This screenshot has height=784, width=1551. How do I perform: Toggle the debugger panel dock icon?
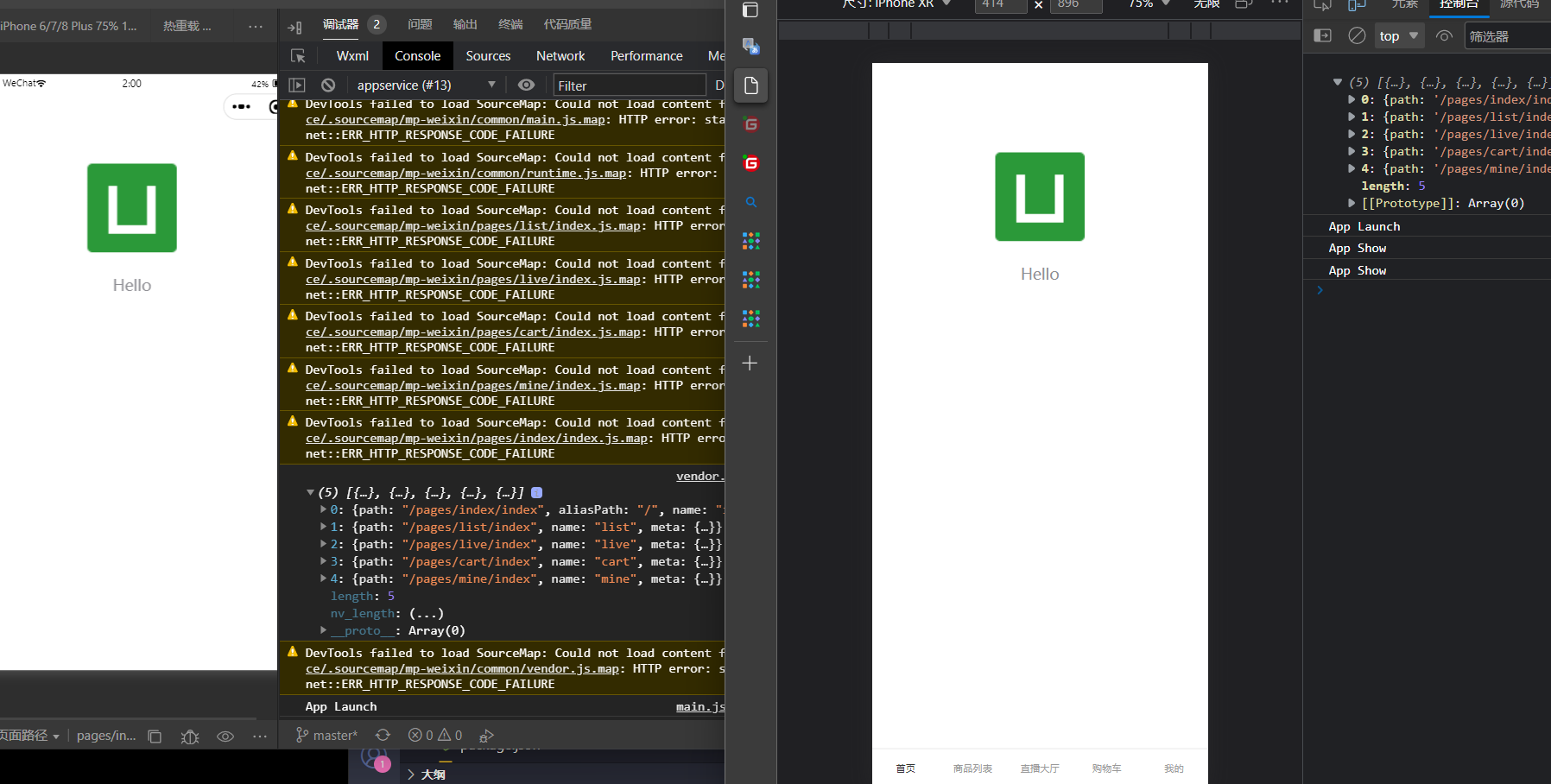(294, 27)
